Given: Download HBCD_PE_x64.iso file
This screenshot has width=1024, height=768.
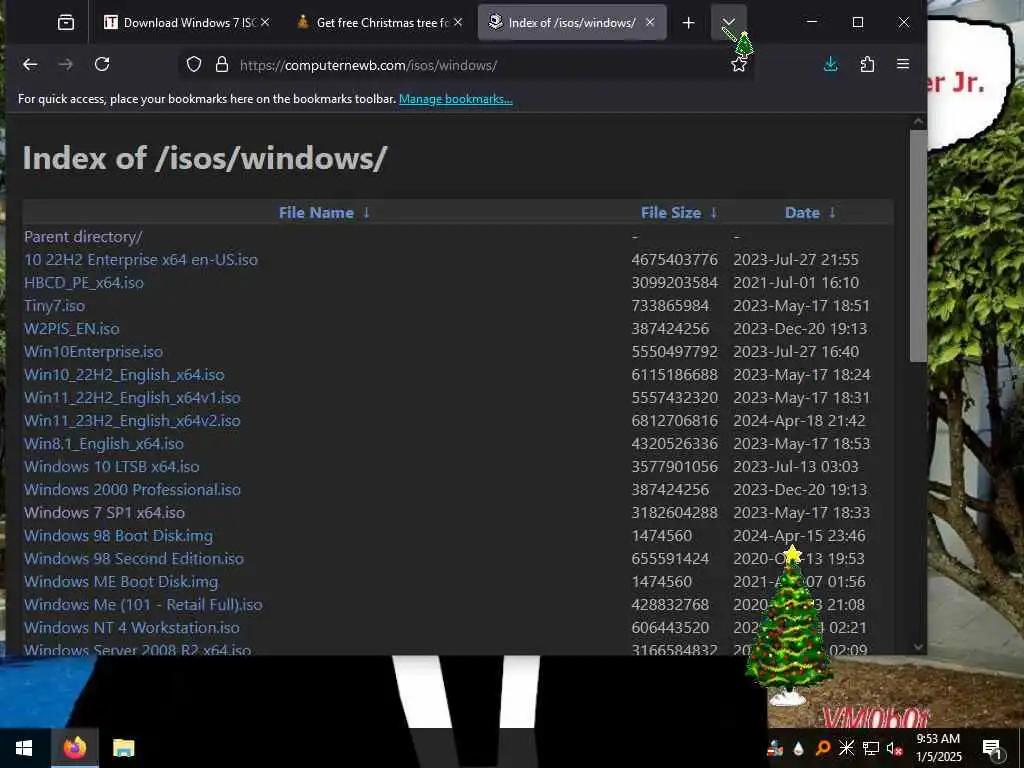Looking at the screenshot, I should tap(84, 283).
